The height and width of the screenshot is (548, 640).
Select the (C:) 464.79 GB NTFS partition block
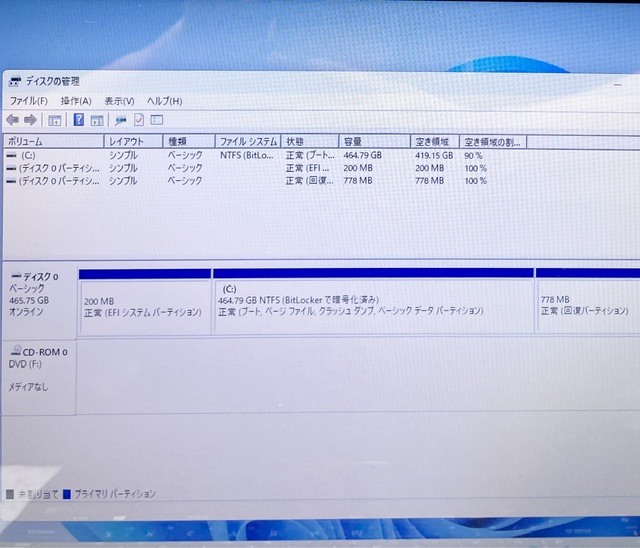pos(373,301)
